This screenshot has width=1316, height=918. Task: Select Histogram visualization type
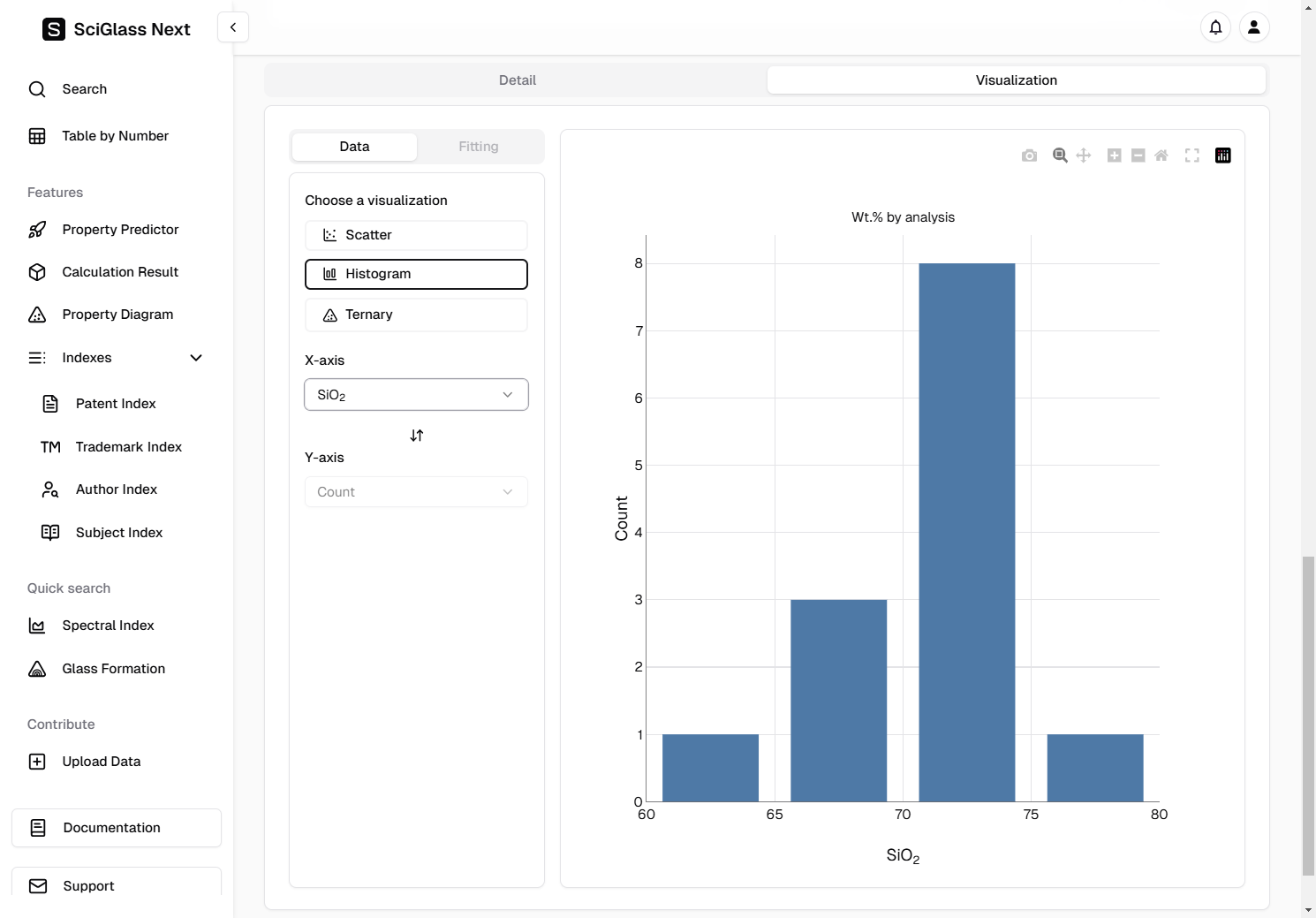[x=416, y=274]
